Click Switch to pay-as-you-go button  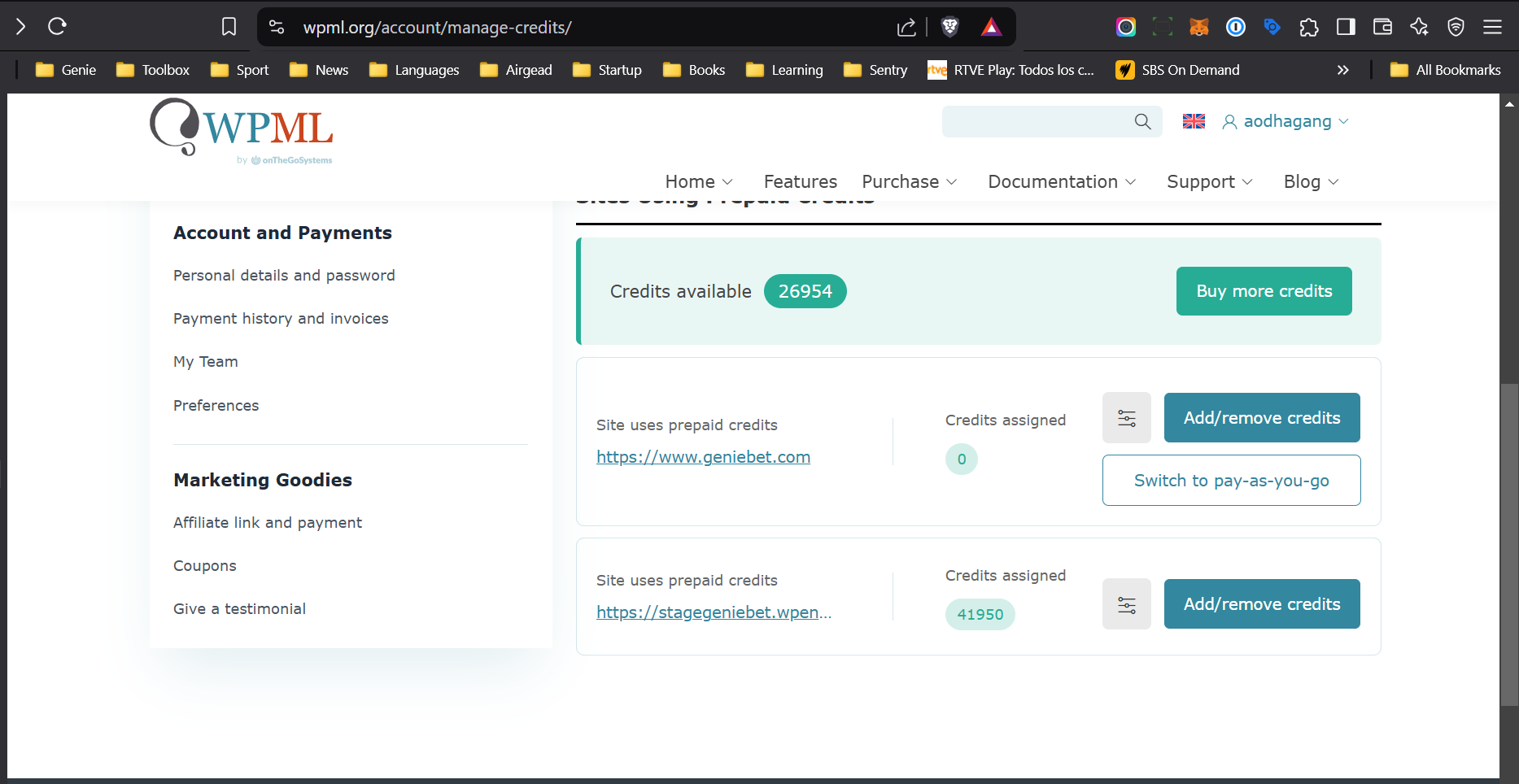tap(1232, 481)
